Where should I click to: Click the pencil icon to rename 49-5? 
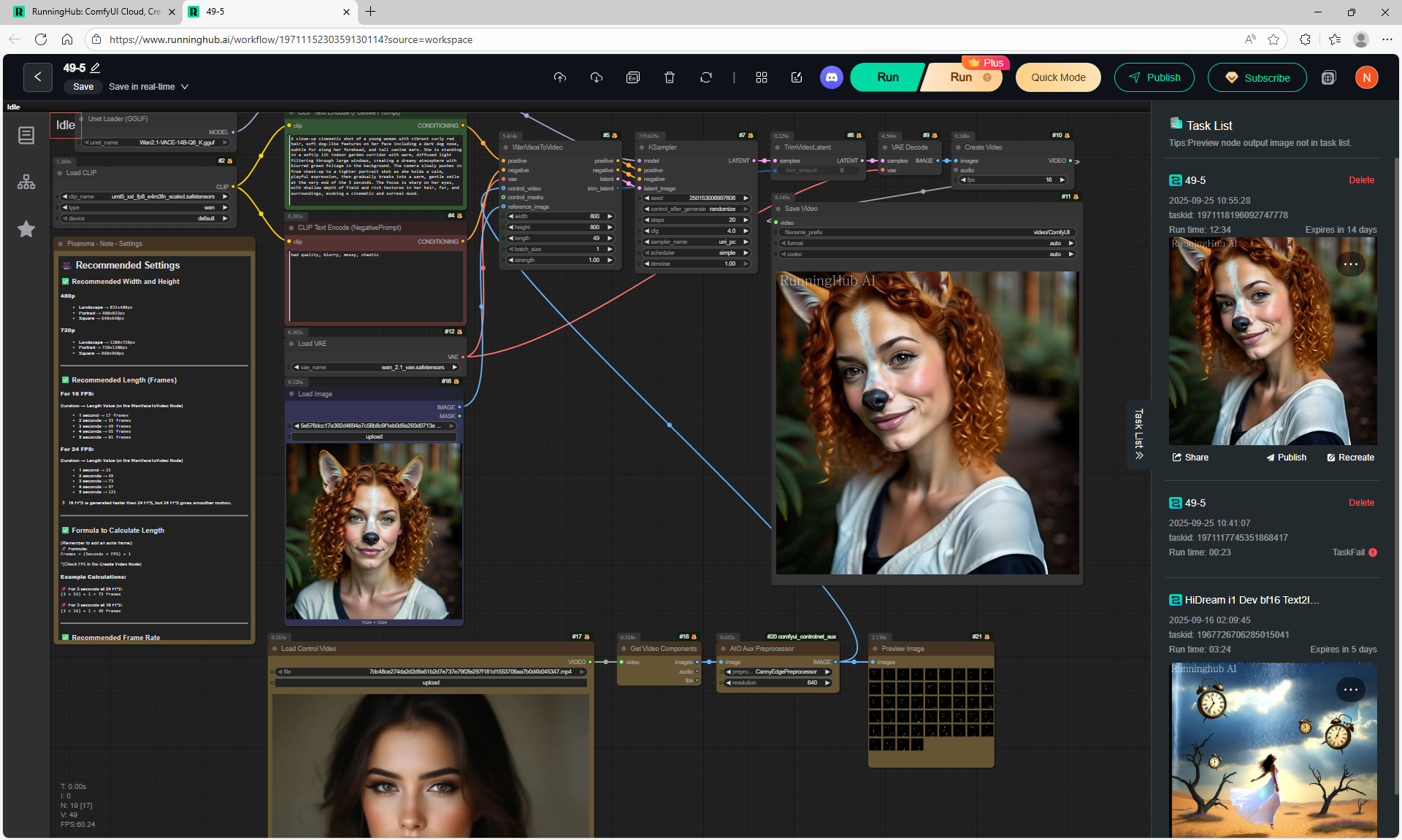coord(95,68)
